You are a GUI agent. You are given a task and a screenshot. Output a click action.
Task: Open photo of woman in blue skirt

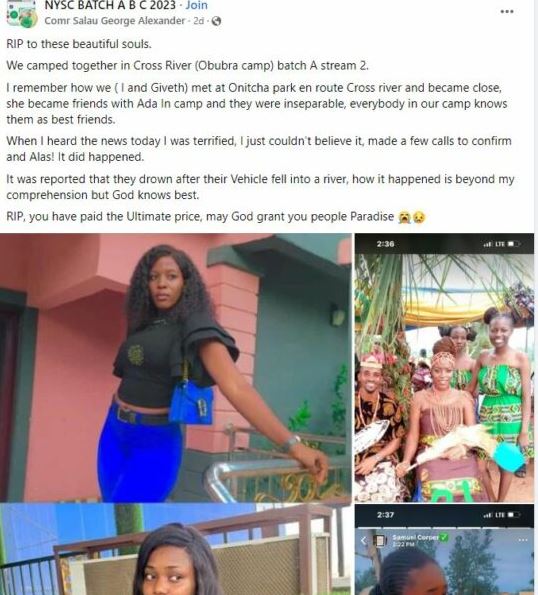coord(176,367)
